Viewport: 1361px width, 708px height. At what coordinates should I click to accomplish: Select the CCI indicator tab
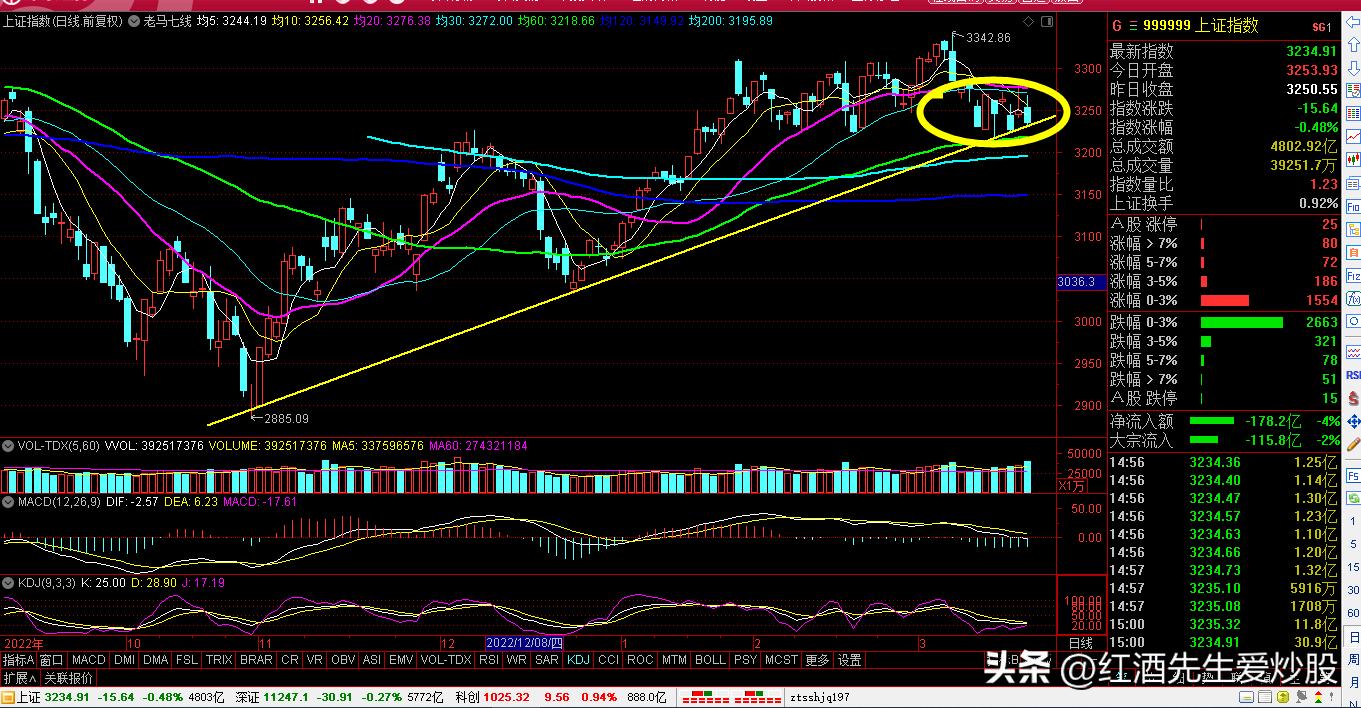[608, 660]
